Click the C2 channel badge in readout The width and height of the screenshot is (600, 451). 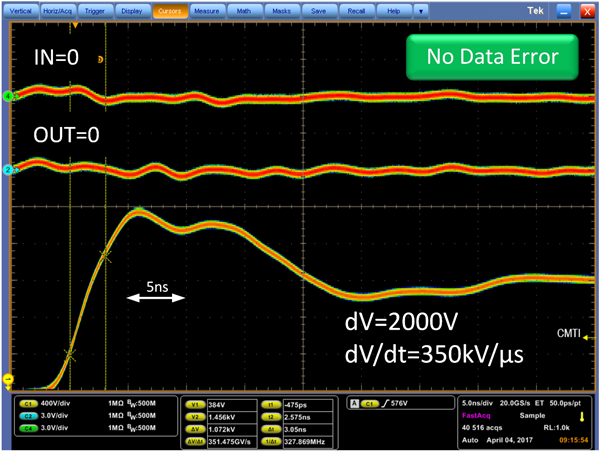coord(29,416)
